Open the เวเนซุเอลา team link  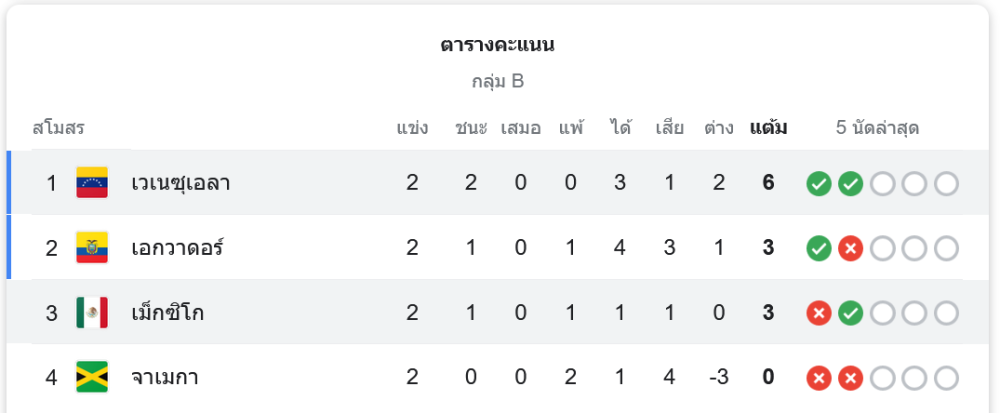(x=181, y=183)
